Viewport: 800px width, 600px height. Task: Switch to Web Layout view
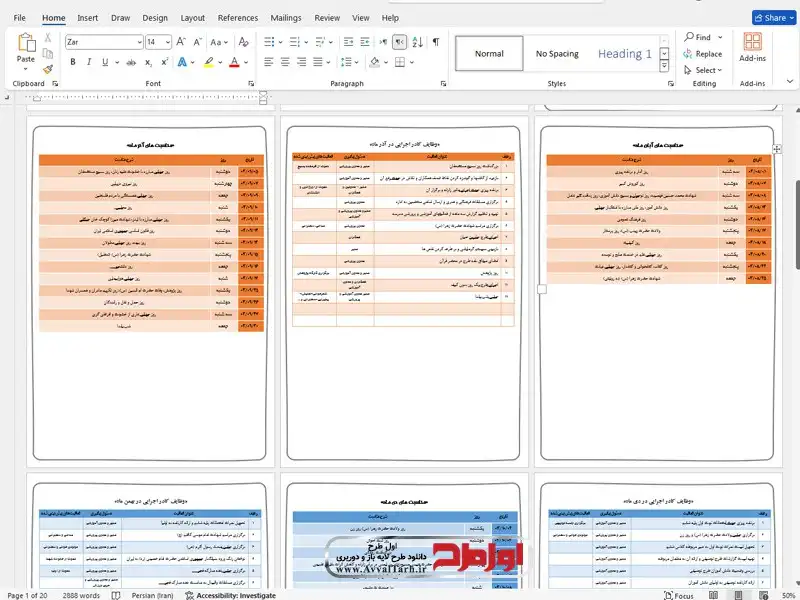point(763,595)
